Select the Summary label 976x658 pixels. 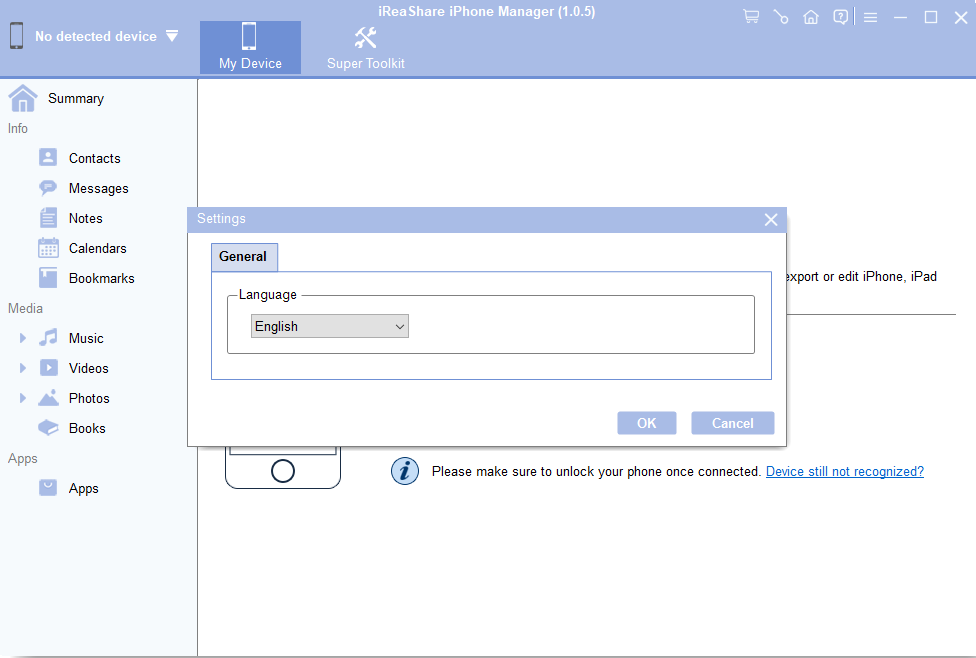pos(76,98)
